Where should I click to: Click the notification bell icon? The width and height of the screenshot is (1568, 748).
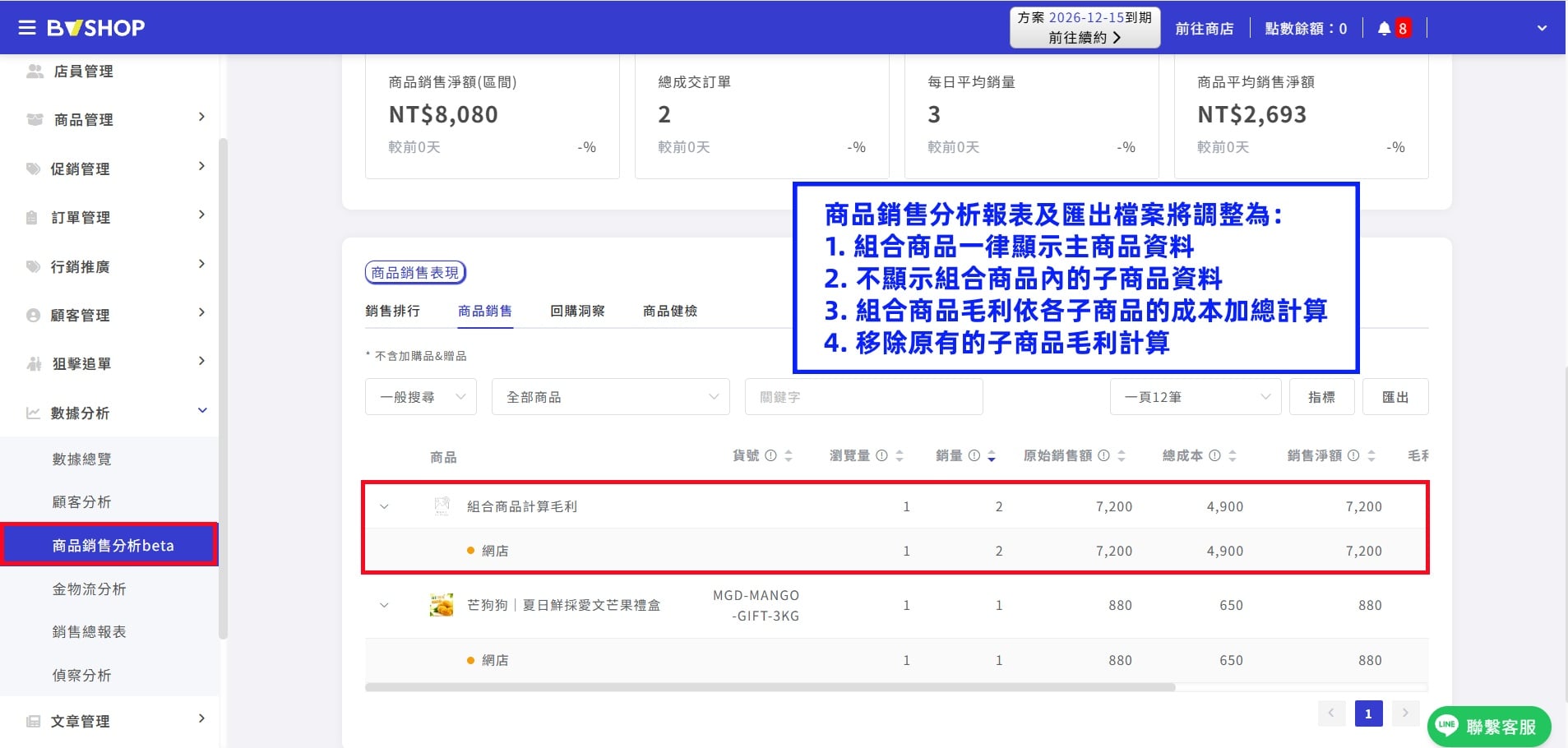coord(1384,28)
